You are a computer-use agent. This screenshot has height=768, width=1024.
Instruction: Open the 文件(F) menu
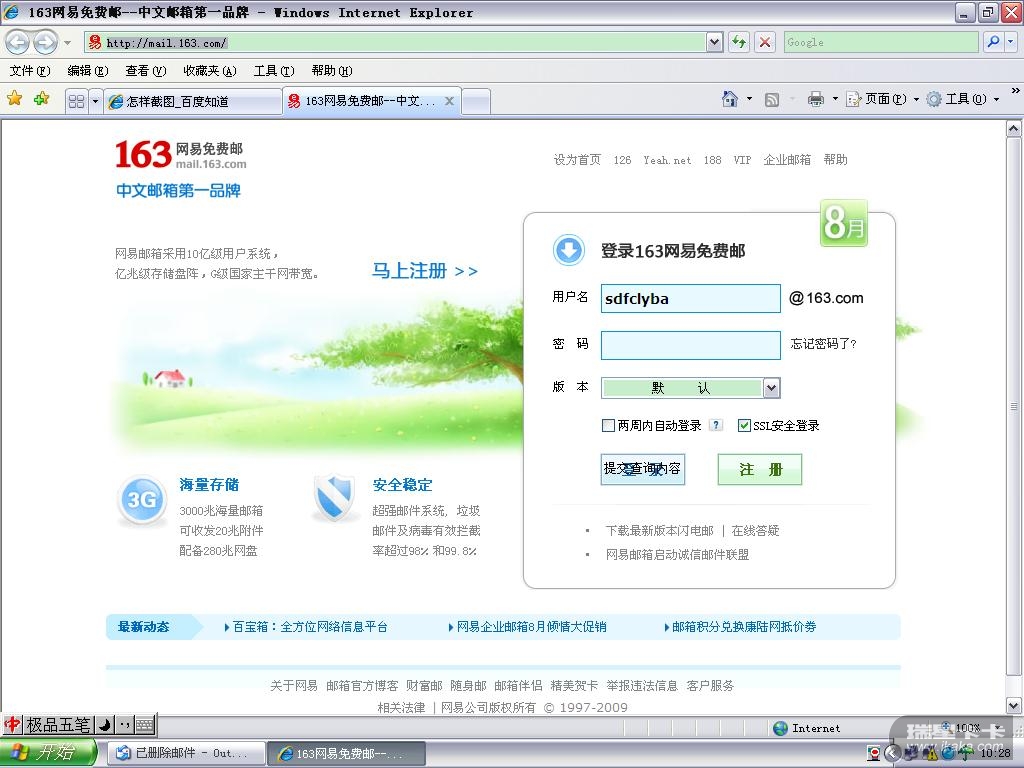point(29,71)
